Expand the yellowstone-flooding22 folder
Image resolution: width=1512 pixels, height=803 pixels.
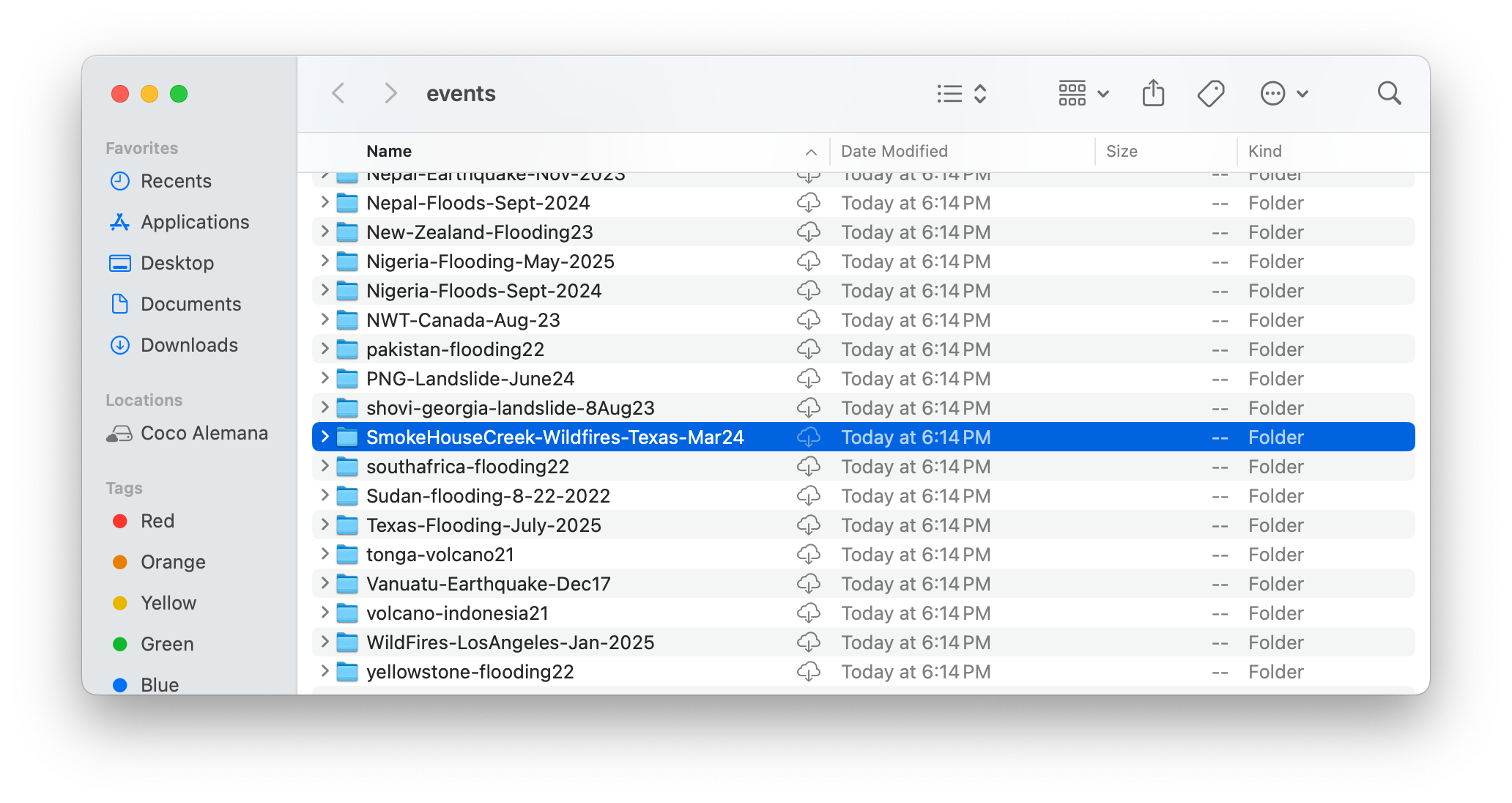point(324,671)
